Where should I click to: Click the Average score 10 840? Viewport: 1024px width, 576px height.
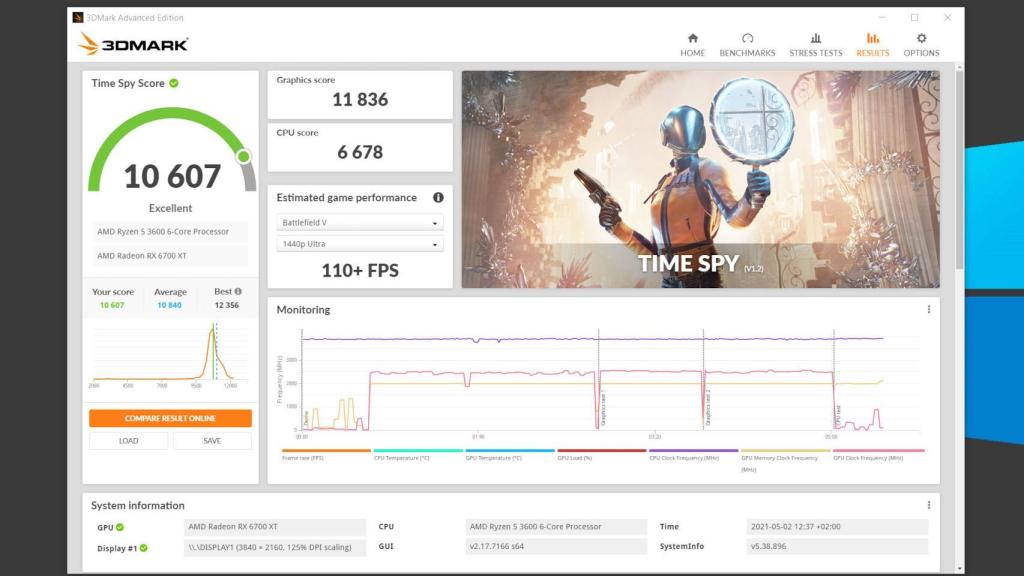169,305
